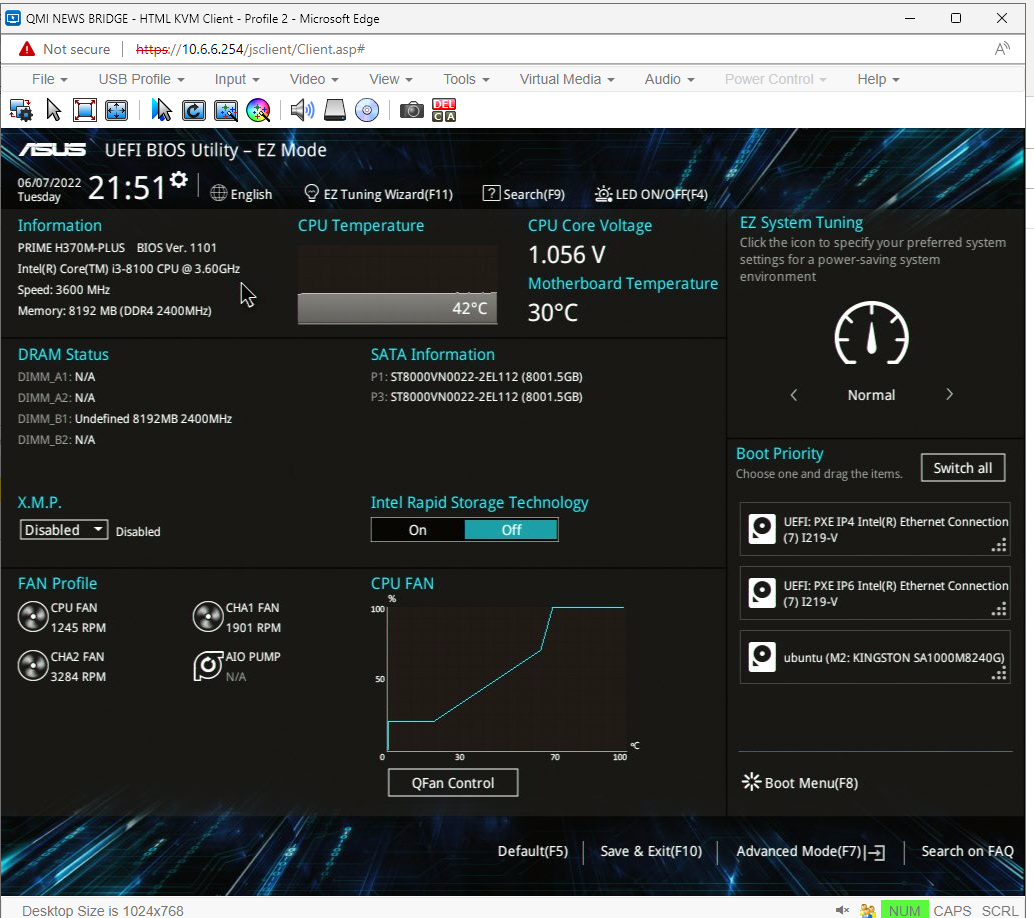
Task: Toggle Intel Rapid Storage Technology to On
Action: (x=417, y=529)
